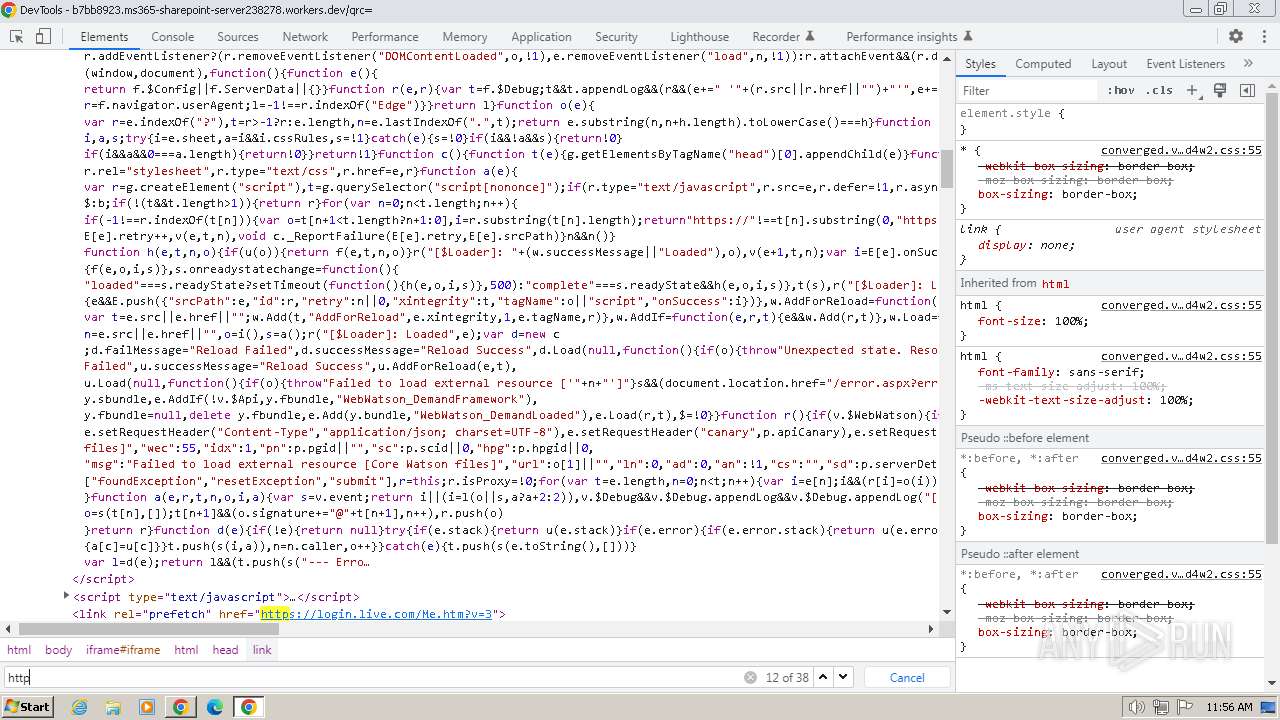Switch to the Elements tab
This screenshot has width=1280, height=720.
click(x=104, y=36)
